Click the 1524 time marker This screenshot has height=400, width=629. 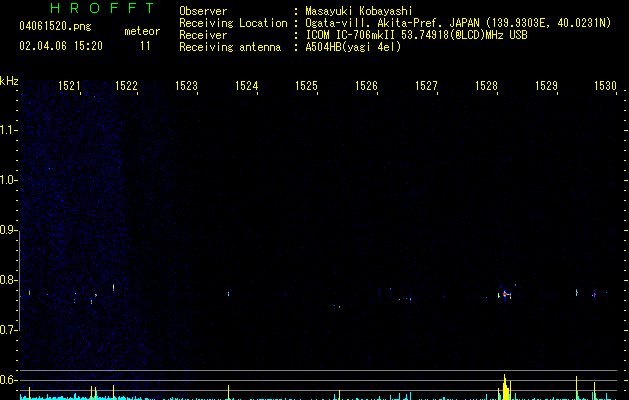[246, 86]
